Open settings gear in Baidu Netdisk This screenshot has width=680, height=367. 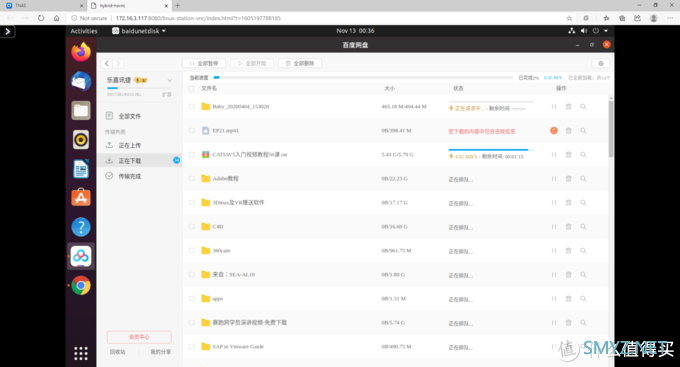click(x=601, y=63)
